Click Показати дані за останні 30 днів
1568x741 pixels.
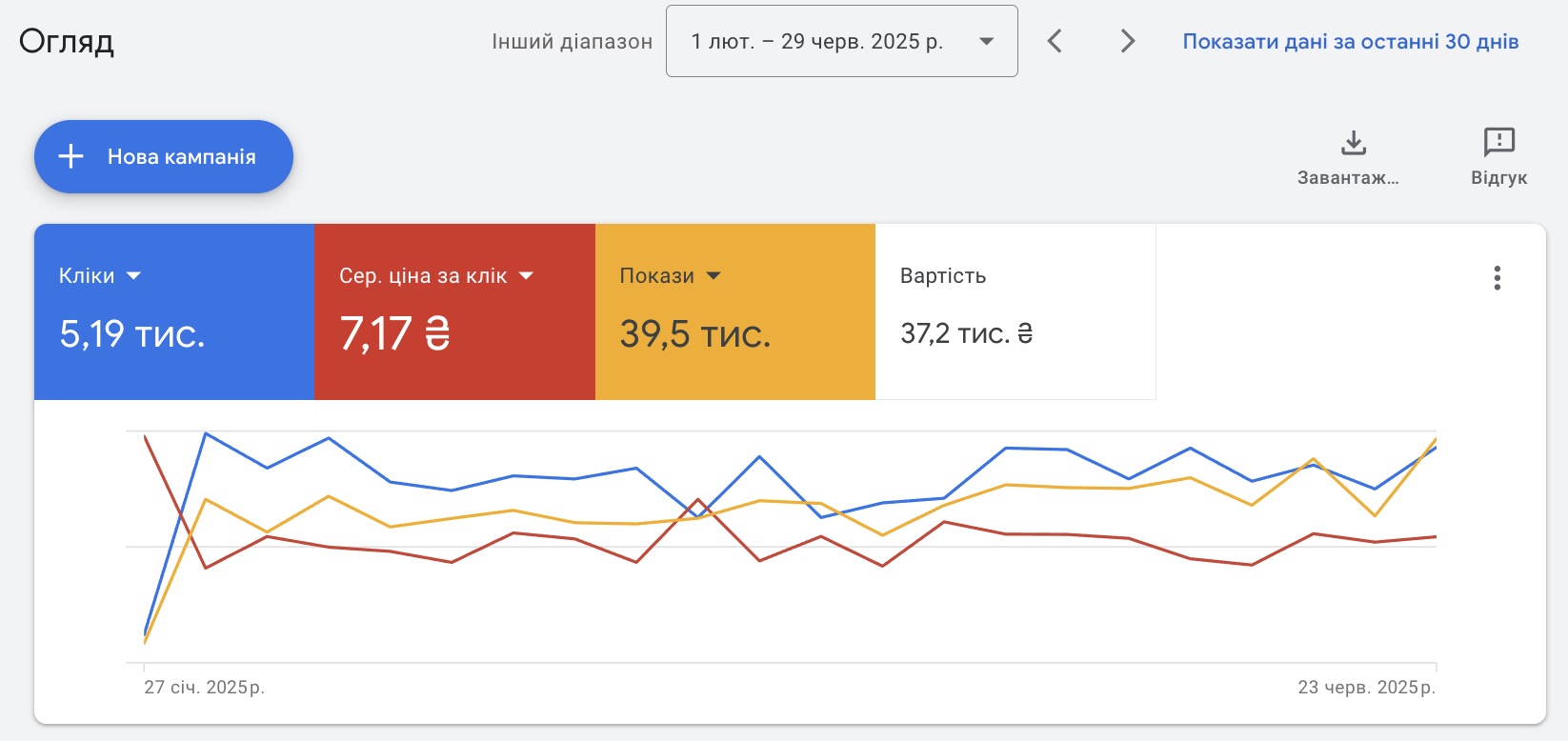(x=1350, y=41)
